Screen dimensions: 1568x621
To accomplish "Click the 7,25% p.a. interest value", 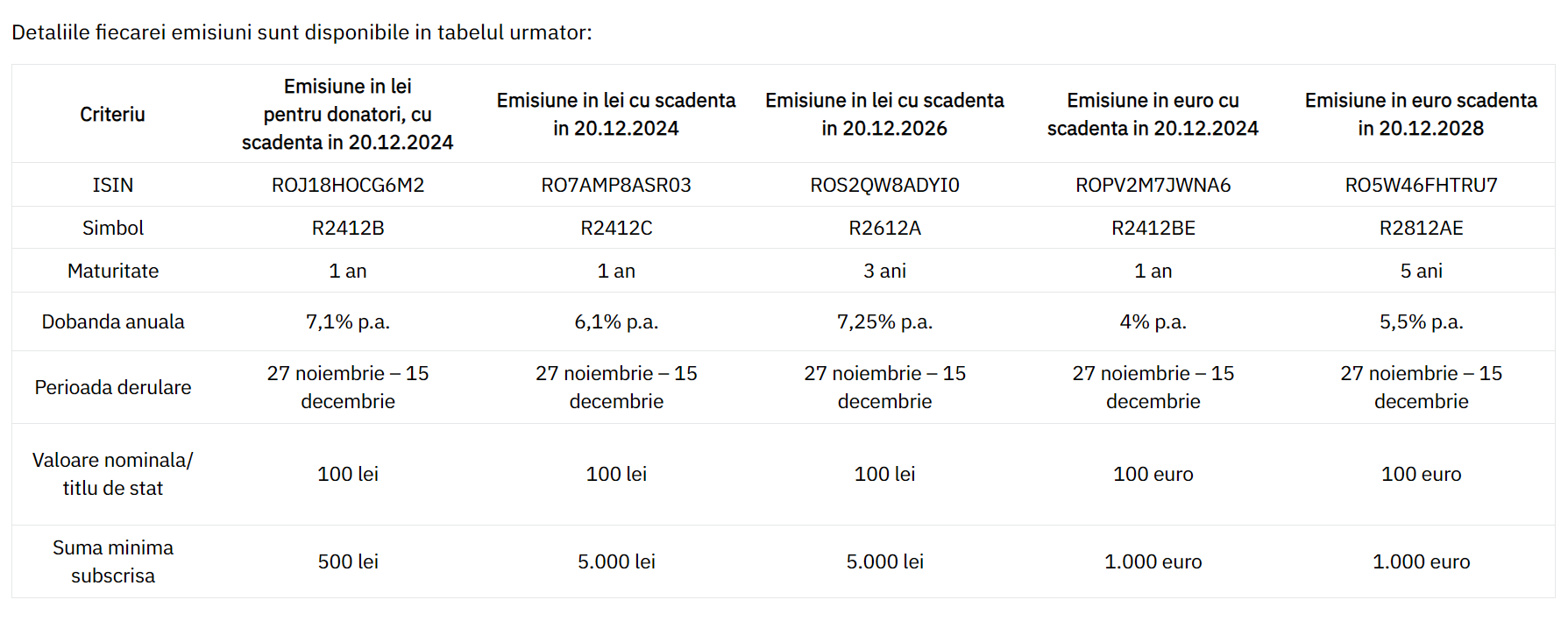I will coord(884,321).
